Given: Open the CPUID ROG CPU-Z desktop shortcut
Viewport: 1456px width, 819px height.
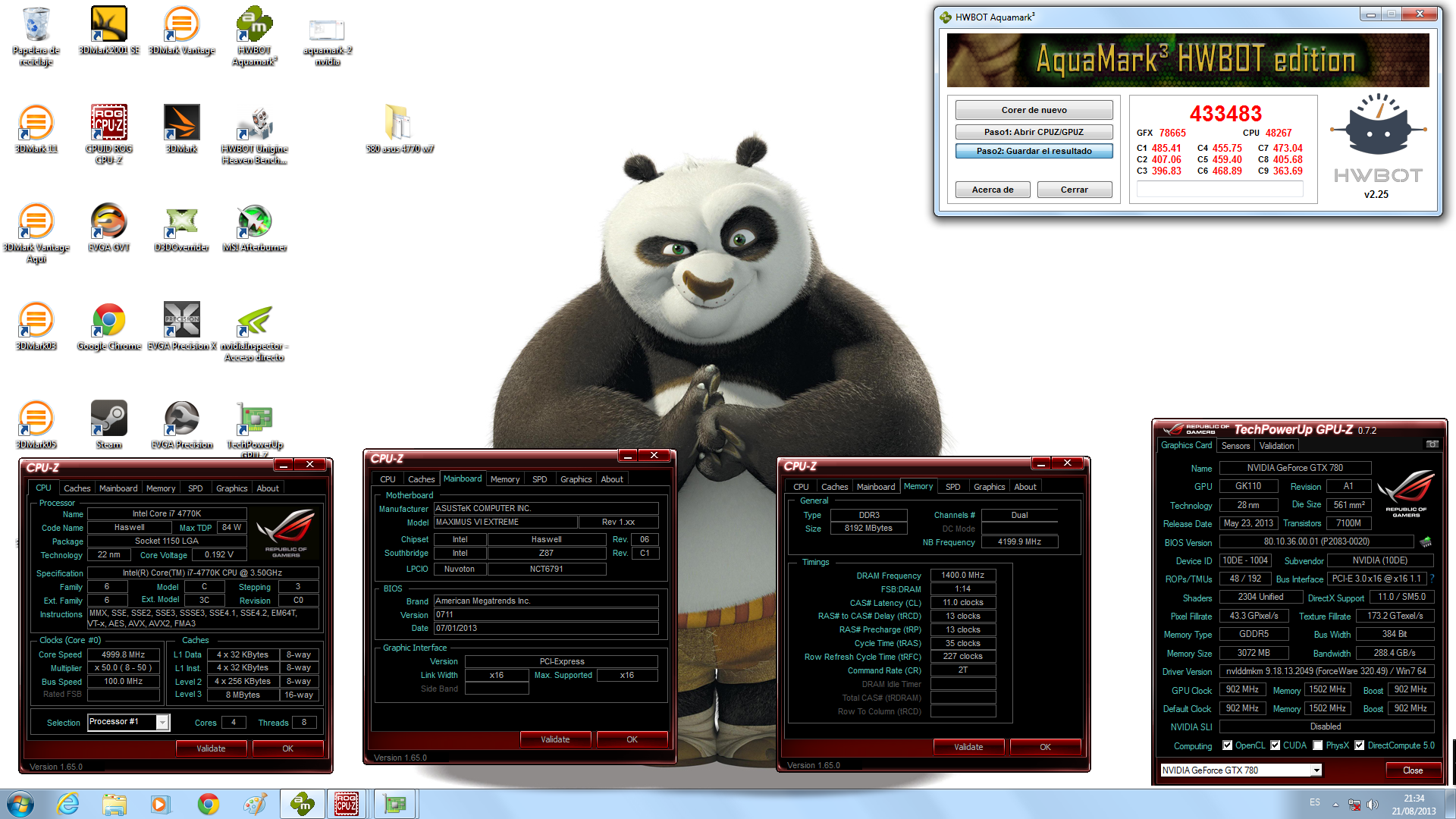Looking at the screenshot, I should tap(108, 134).
